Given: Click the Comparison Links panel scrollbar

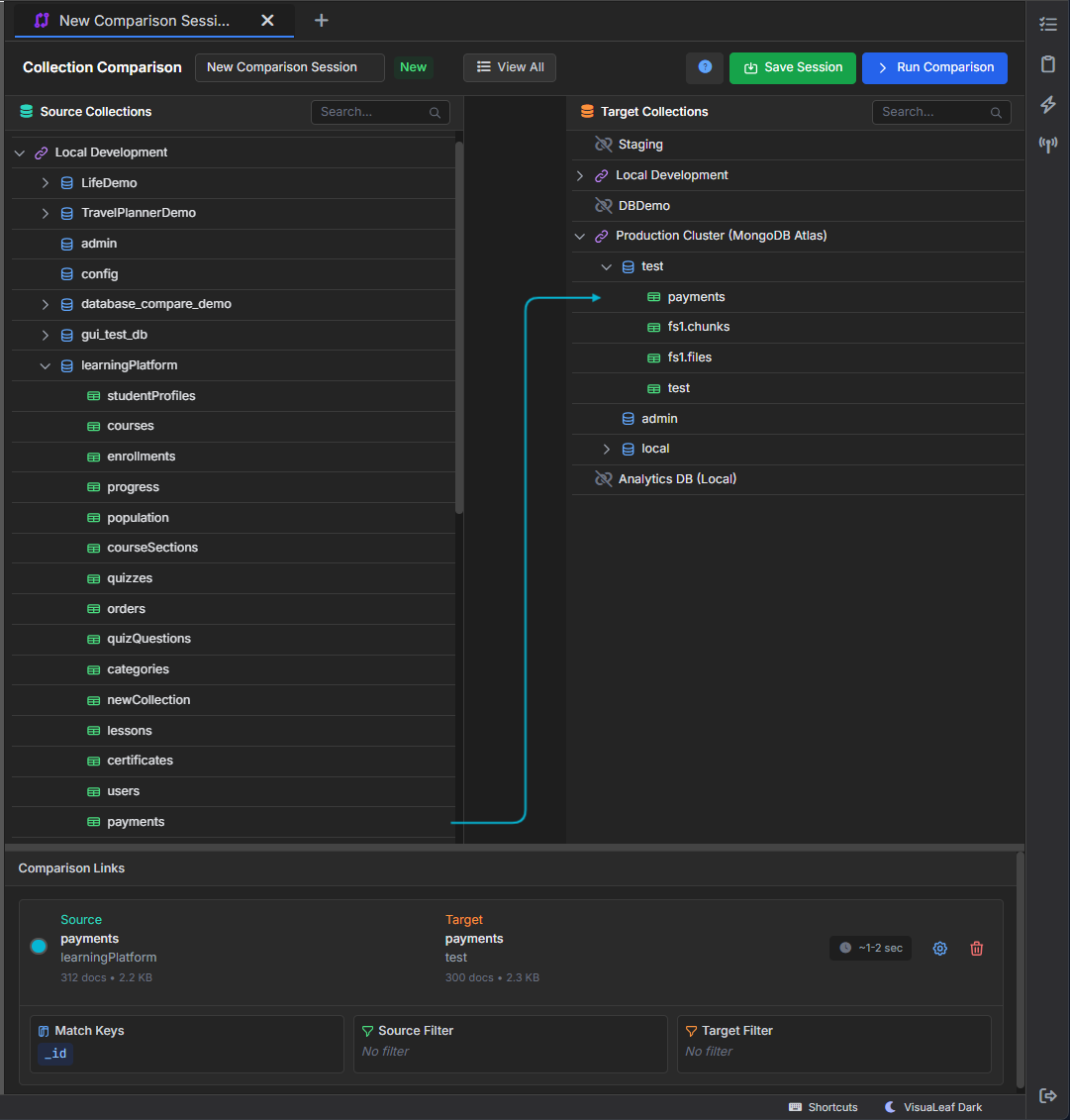Looking at the screenshot, I should [x=1021, y=969].
